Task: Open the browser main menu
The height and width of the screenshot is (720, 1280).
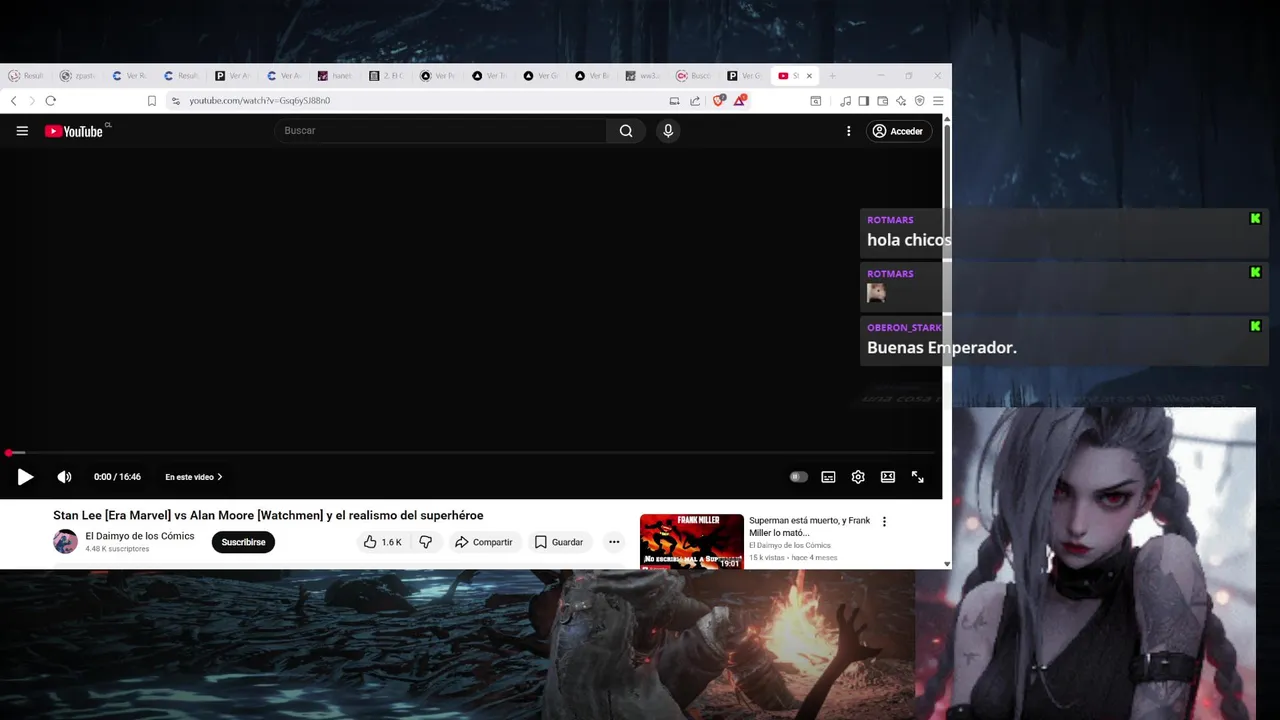Action: tap(938, 101)
